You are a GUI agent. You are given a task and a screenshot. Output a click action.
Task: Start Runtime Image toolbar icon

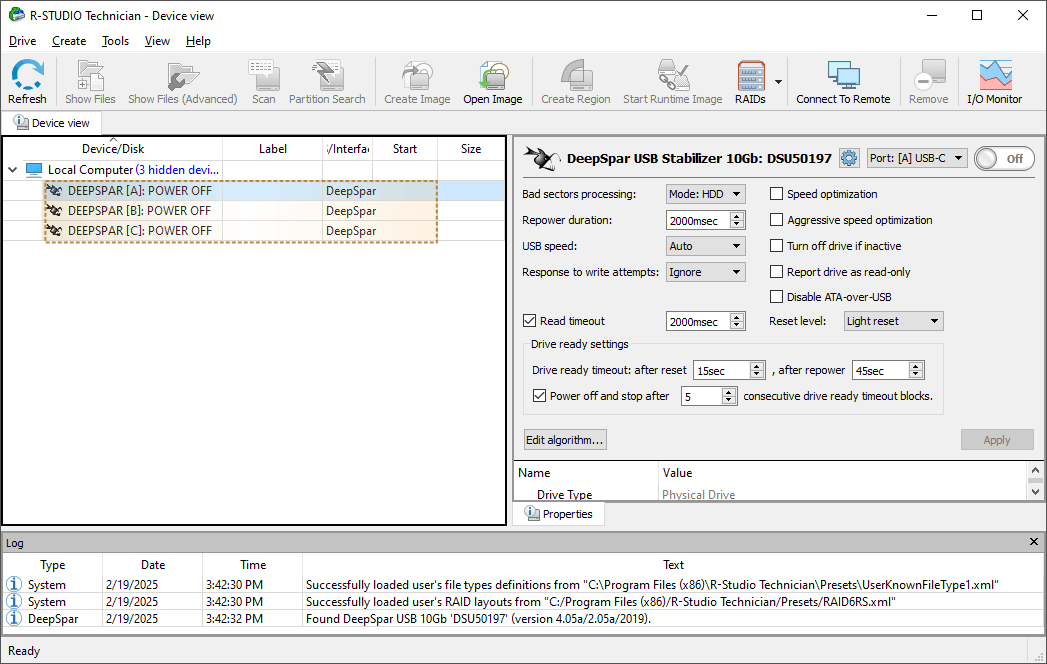[x=672, y=81]
